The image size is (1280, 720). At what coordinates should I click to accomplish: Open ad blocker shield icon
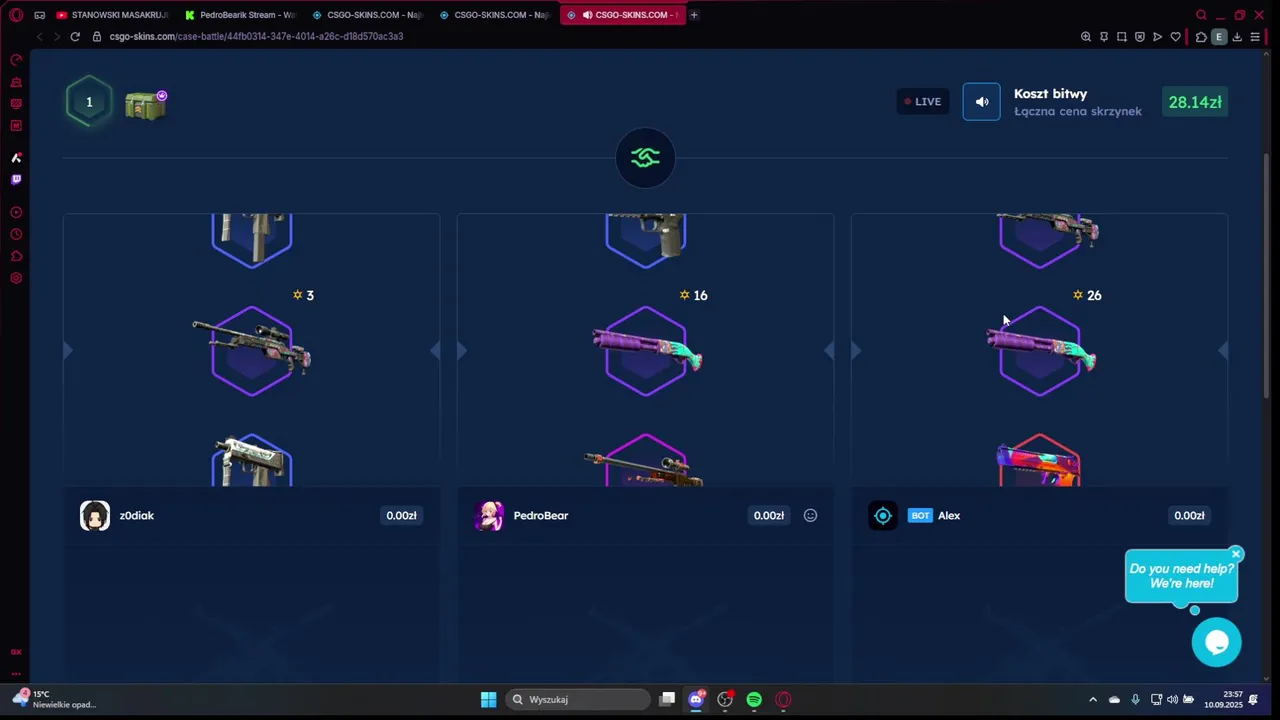(x=1140, y=37)
